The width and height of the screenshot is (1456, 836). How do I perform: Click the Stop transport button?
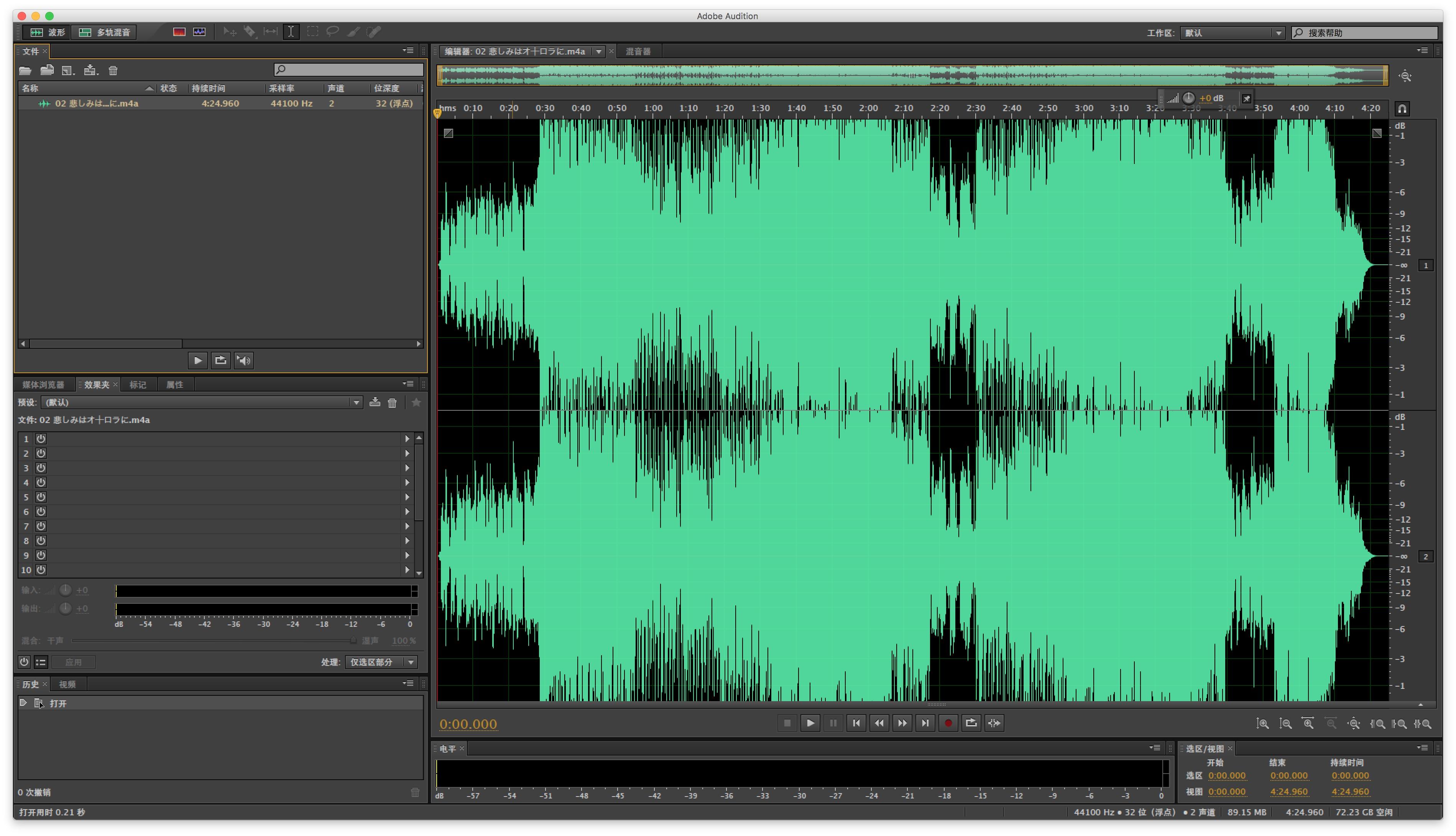tap(787, 723)
